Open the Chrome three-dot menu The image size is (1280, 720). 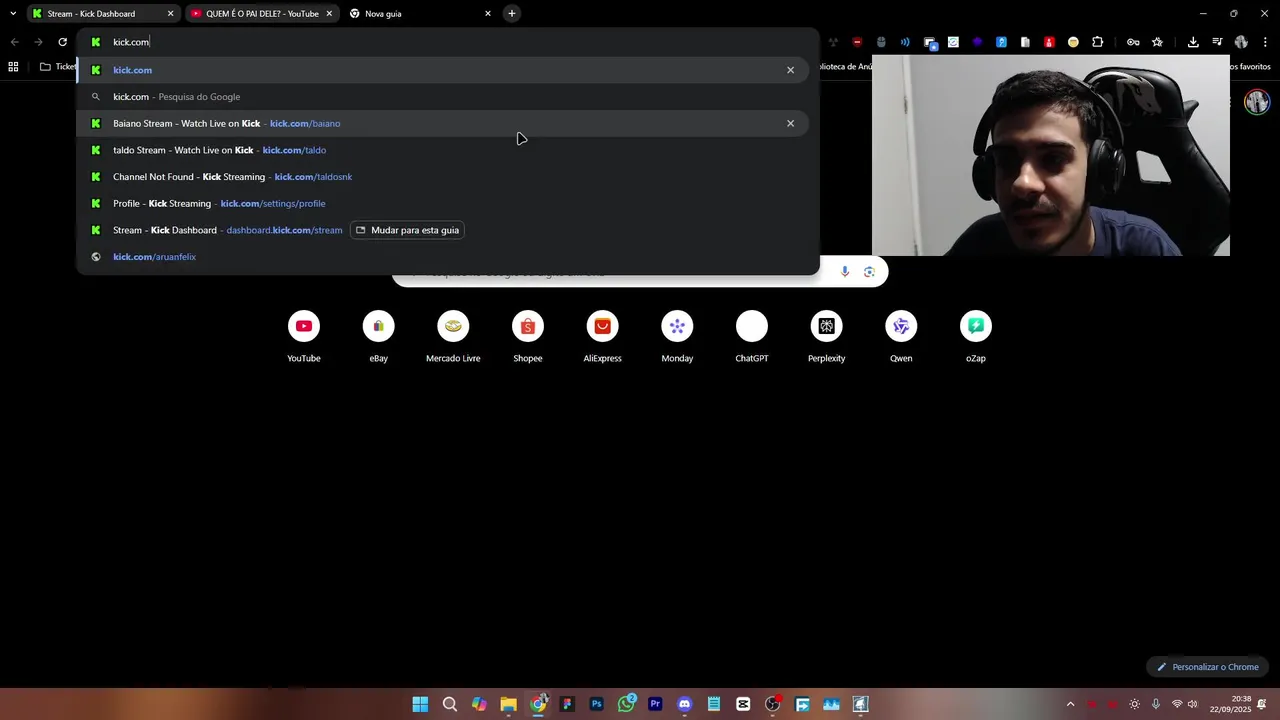tap(1265, 42)
